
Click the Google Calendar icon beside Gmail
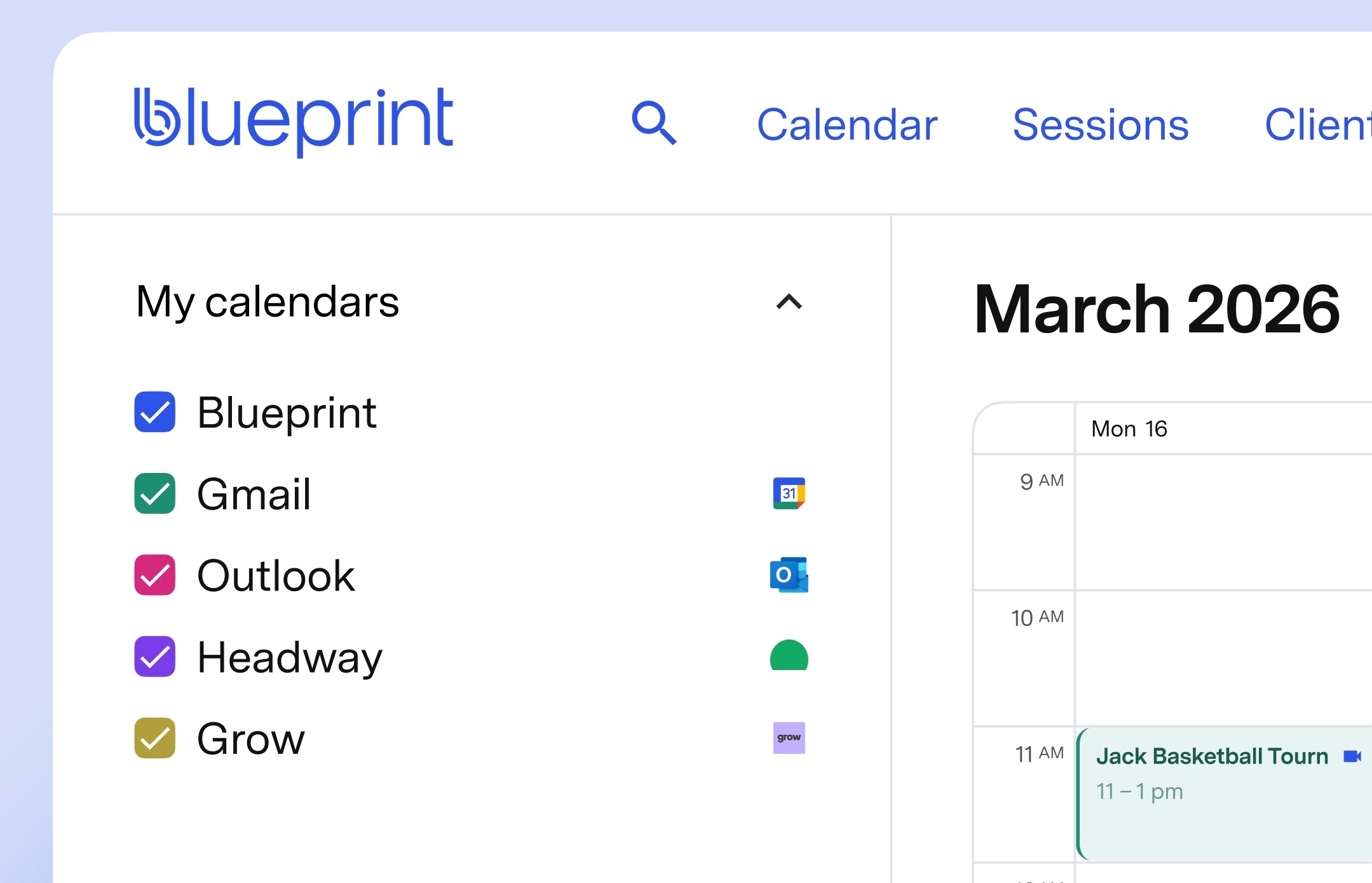tap(789, 493)
